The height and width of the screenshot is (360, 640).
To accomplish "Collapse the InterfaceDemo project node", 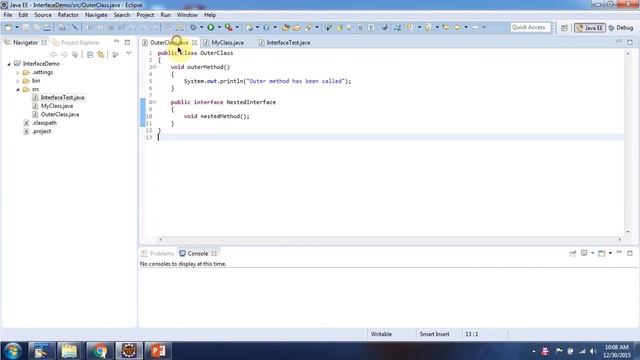I will pyautogui.click(x=9, y=64).
